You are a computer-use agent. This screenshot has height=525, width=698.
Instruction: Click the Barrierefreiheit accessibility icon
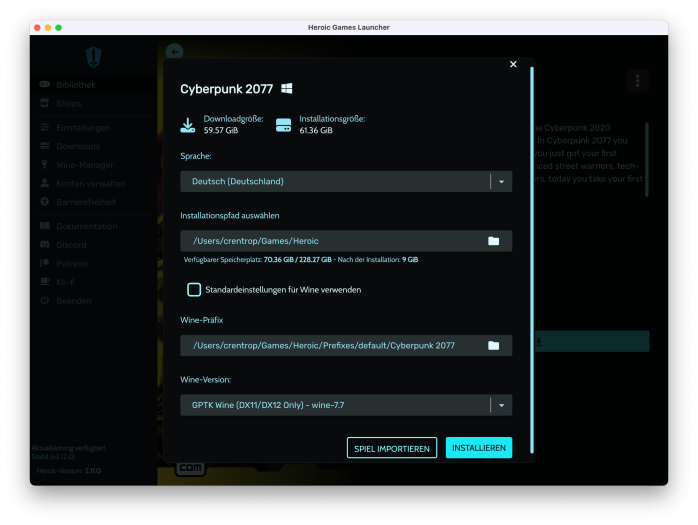click(x=45, y=202)
